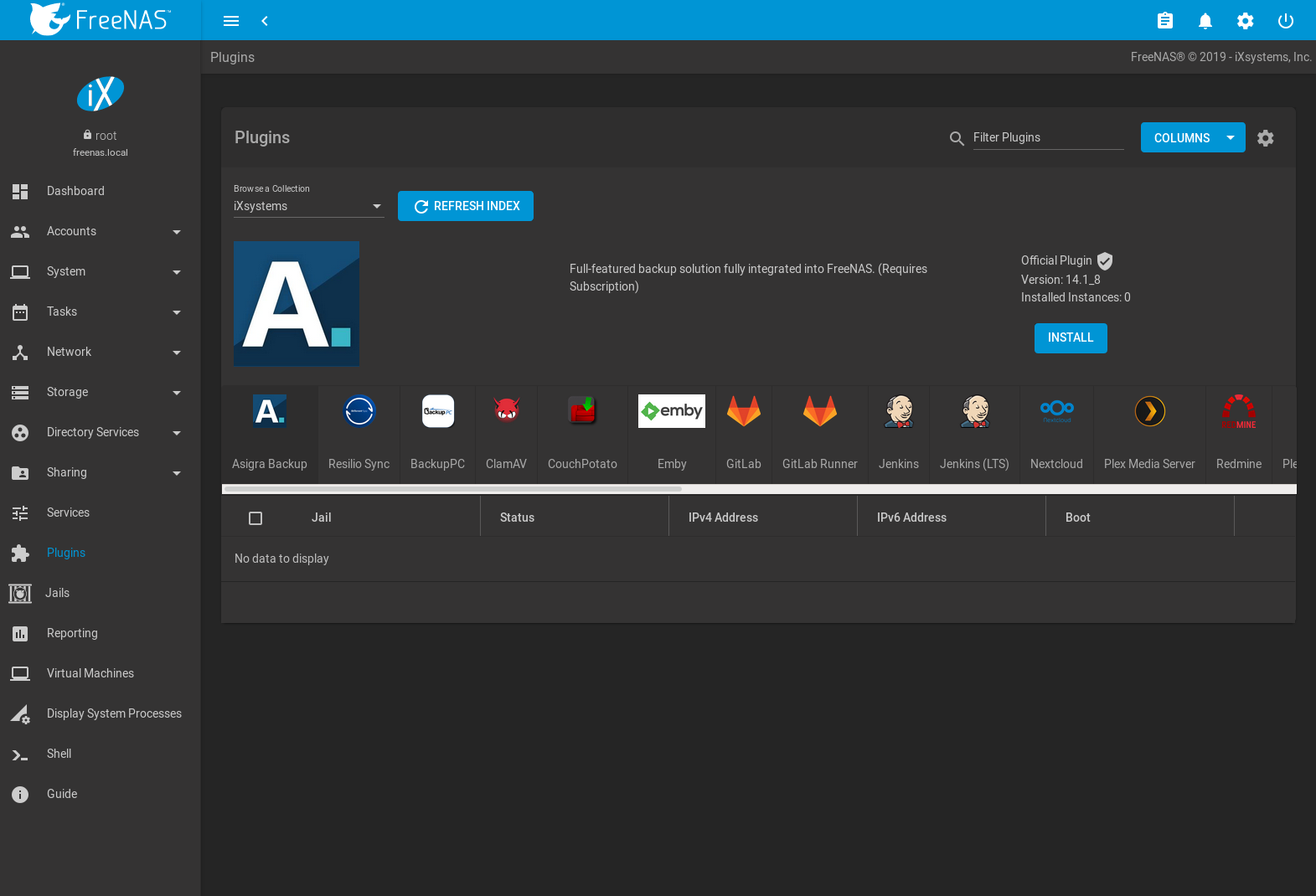Open the alerts bell notifications
Screen dimensions: 1316x896
(x=1205, y=21)
